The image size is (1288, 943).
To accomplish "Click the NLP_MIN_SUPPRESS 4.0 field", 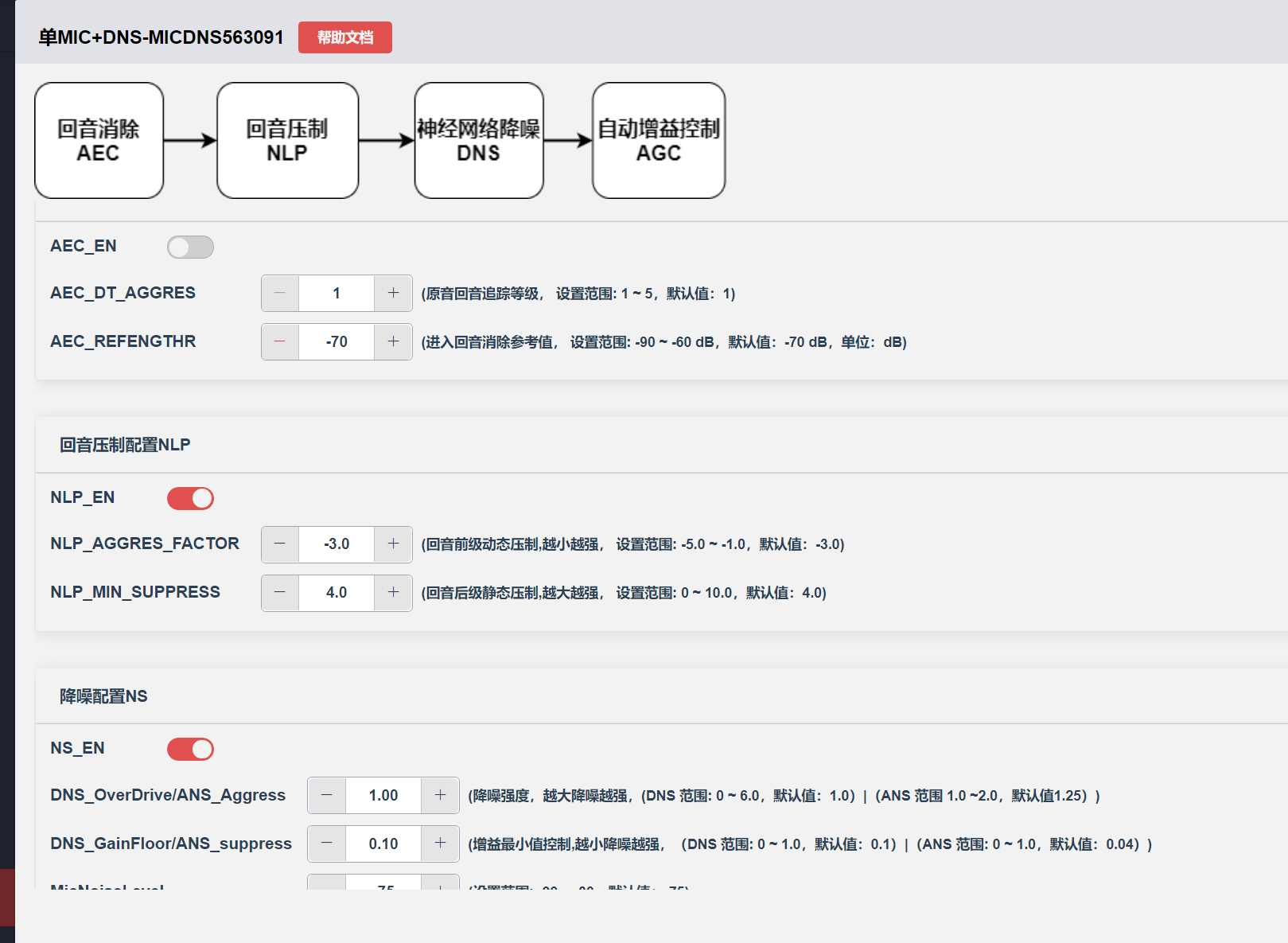I will click(337, 593).
